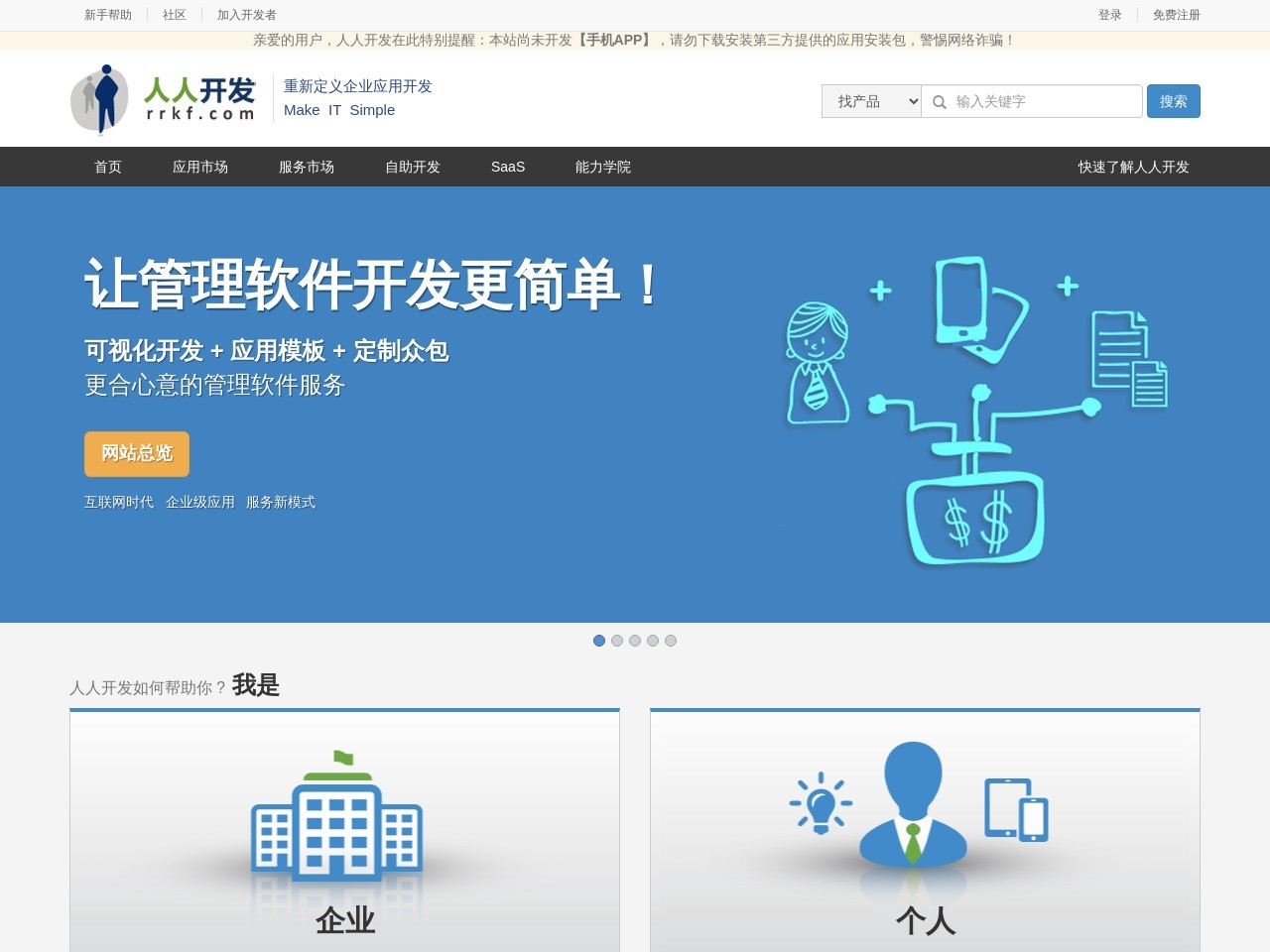The width and height of the screenshot is (1270, 952).
Task: Click the magnifier icon in search box
Action: click(x=939, y=102)
